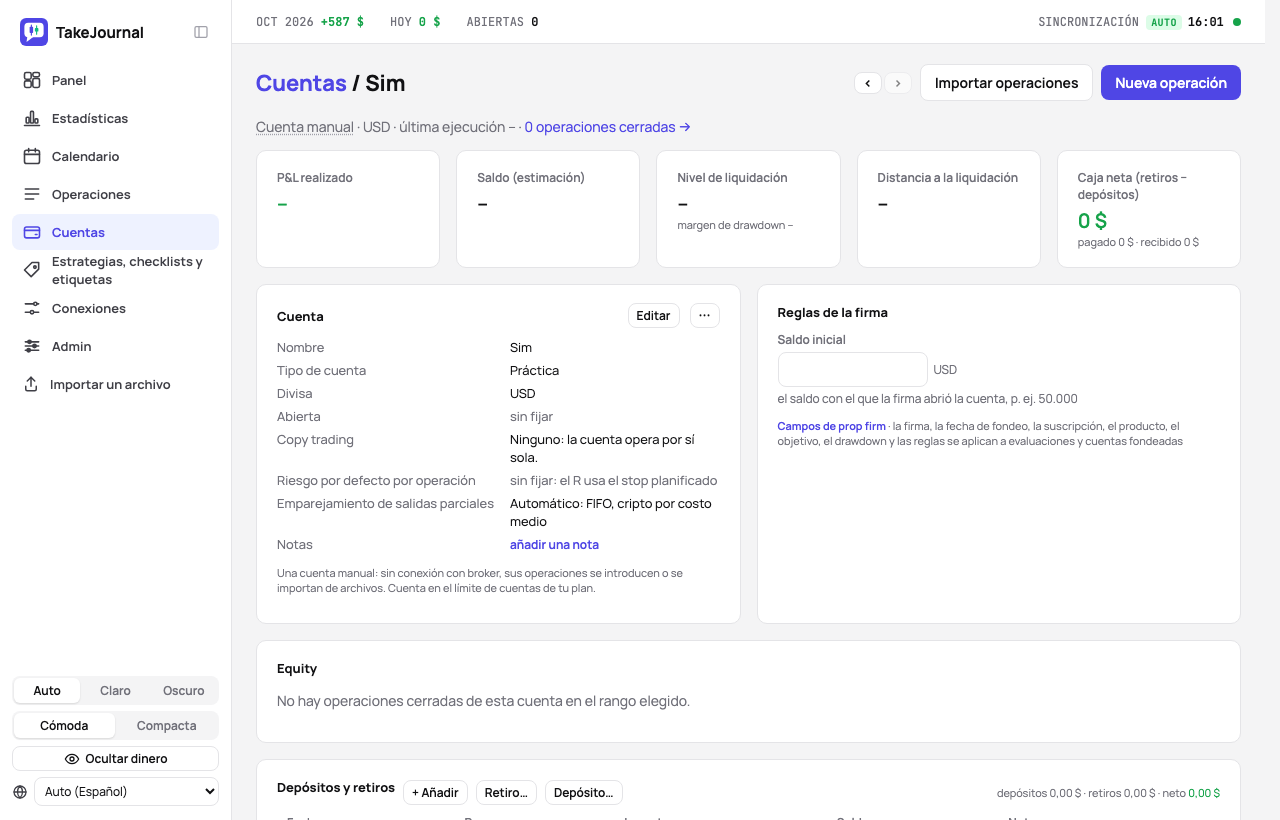
Task: Click the Cuentas card icon
Action: click(x=32, y=232)
